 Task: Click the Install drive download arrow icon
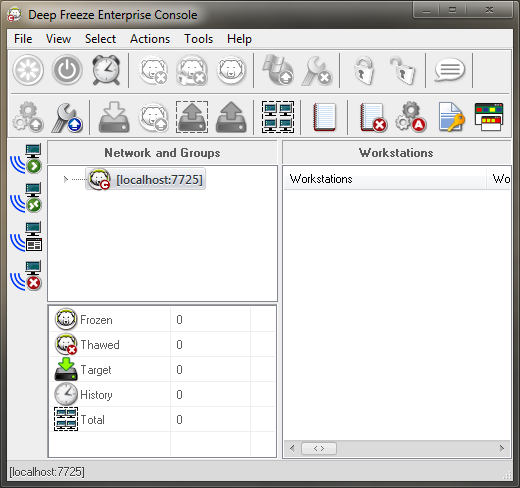(x=114, y=117)
